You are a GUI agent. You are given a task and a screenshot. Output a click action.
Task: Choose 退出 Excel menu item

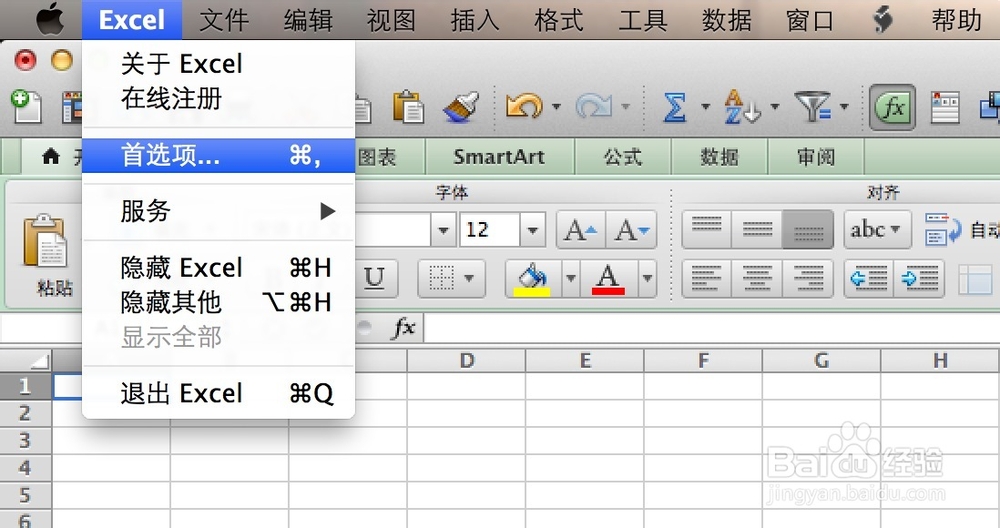[218, 393]
